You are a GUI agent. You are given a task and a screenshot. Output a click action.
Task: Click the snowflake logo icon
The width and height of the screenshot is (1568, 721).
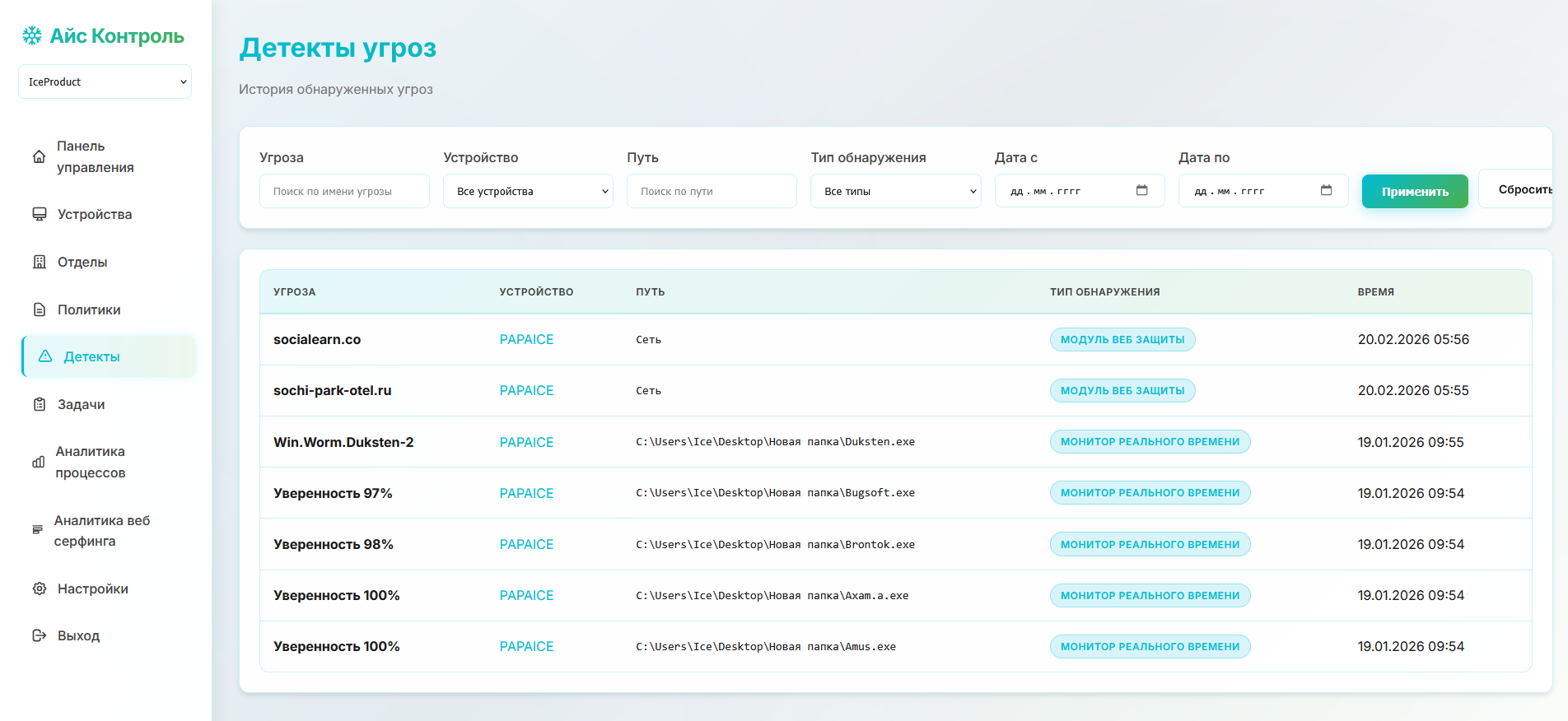pyautogui.click(x=32, y=35)
